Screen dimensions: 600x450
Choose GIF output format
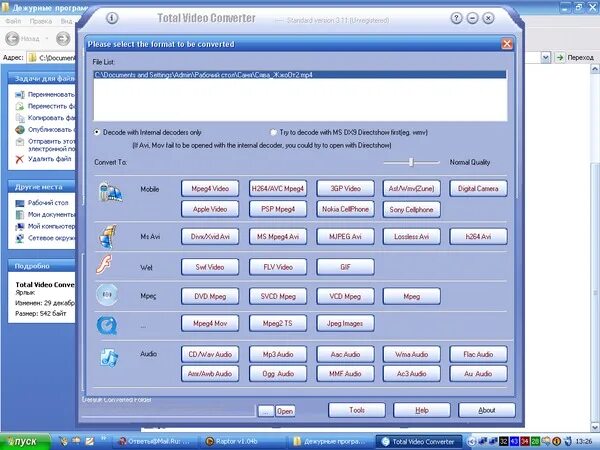click(345, 267)
